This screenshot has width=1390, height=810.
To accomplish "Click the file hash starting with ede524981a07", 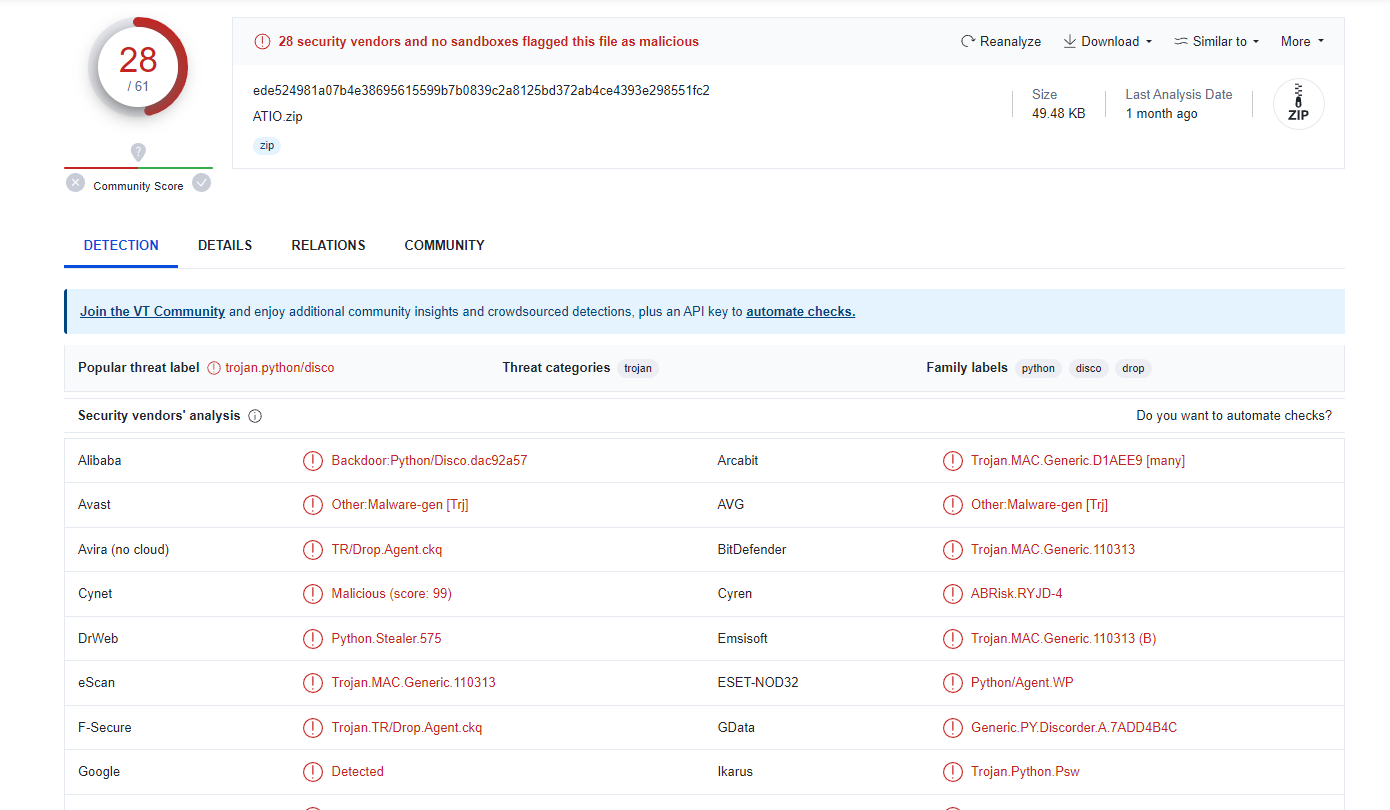I will (x=481, y=90).
